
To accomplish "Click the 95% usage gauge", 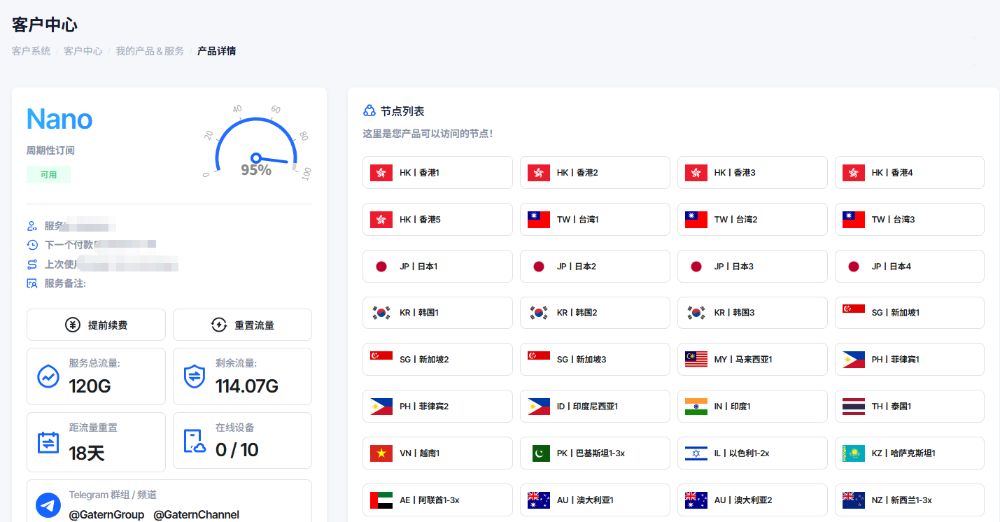I will (x=256, y=150).
